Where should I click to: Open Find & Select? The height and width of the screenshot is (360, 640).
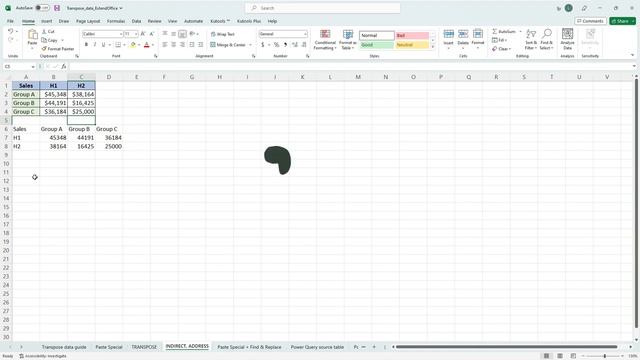(x=546, y=40)
